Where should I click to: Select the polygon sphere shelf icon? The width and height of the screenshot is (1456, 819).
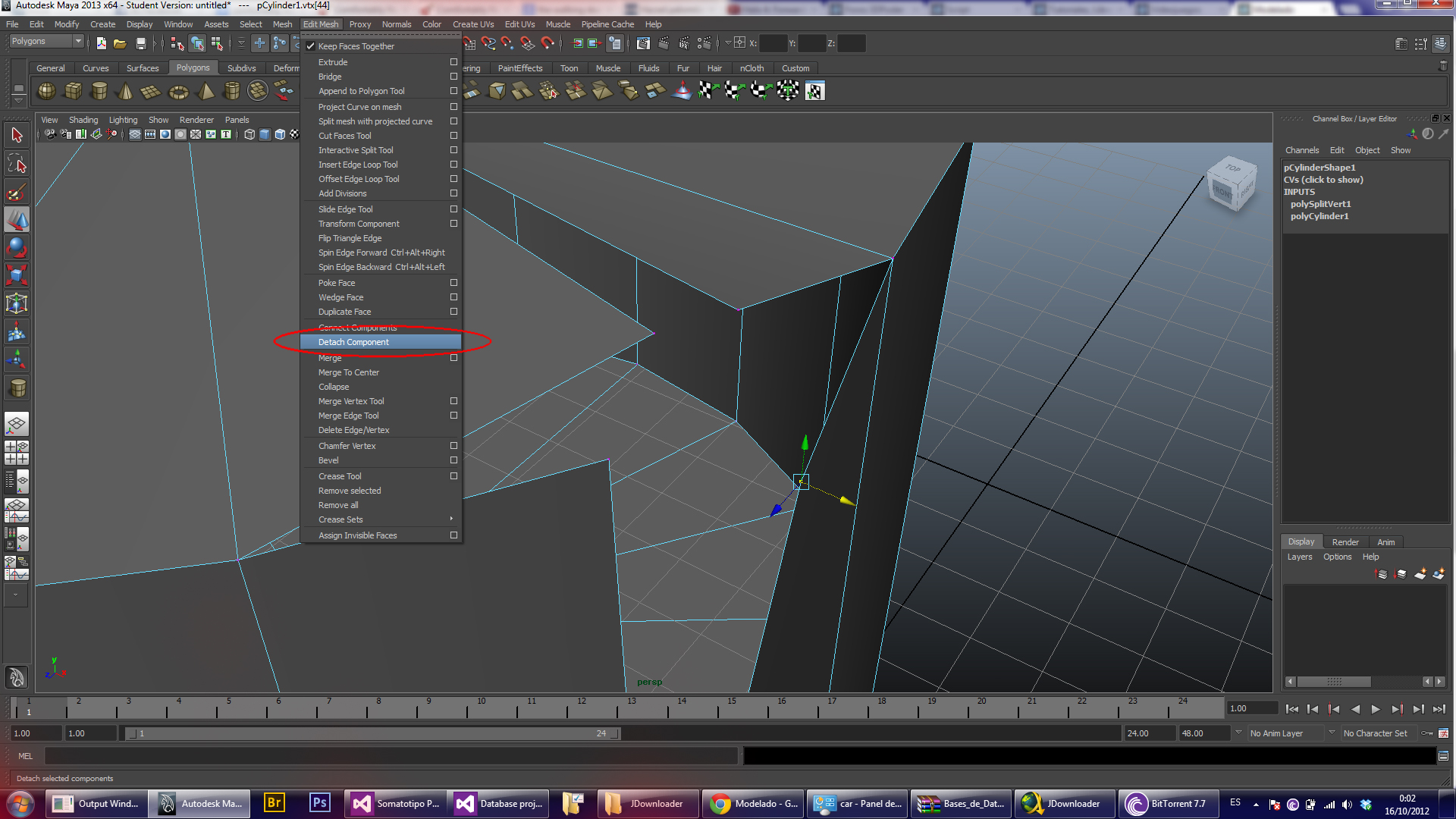point(46,92)
